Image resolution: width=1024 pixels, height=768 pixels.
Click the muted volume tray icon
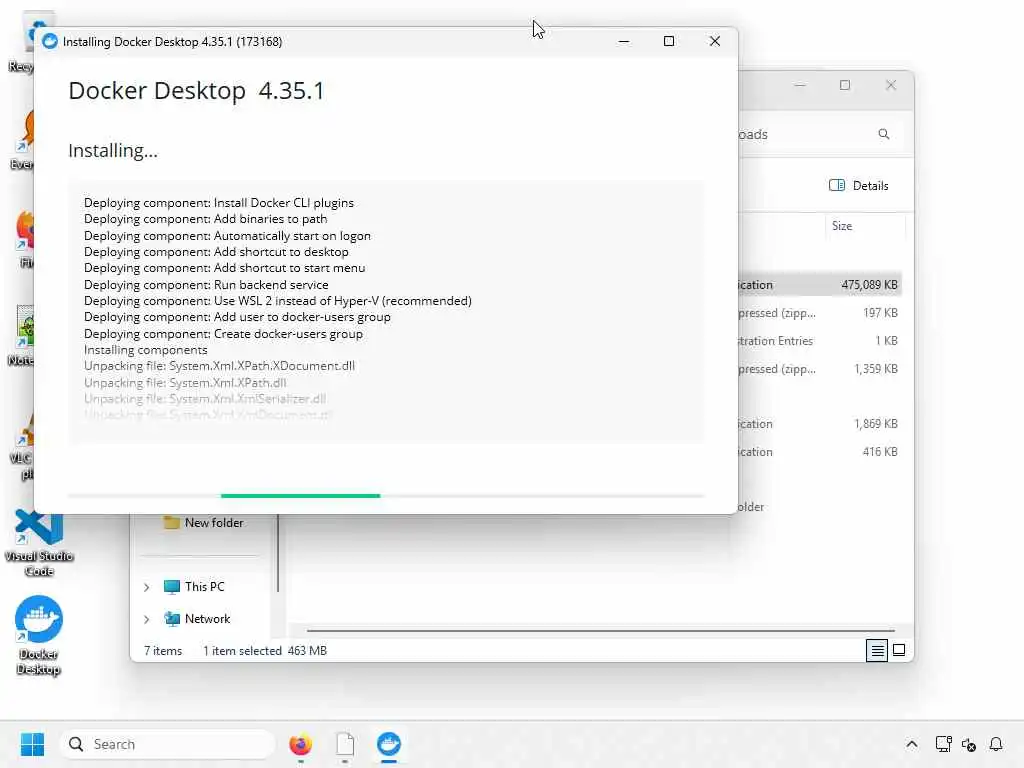pyautogui.click(x=969, y=744)
